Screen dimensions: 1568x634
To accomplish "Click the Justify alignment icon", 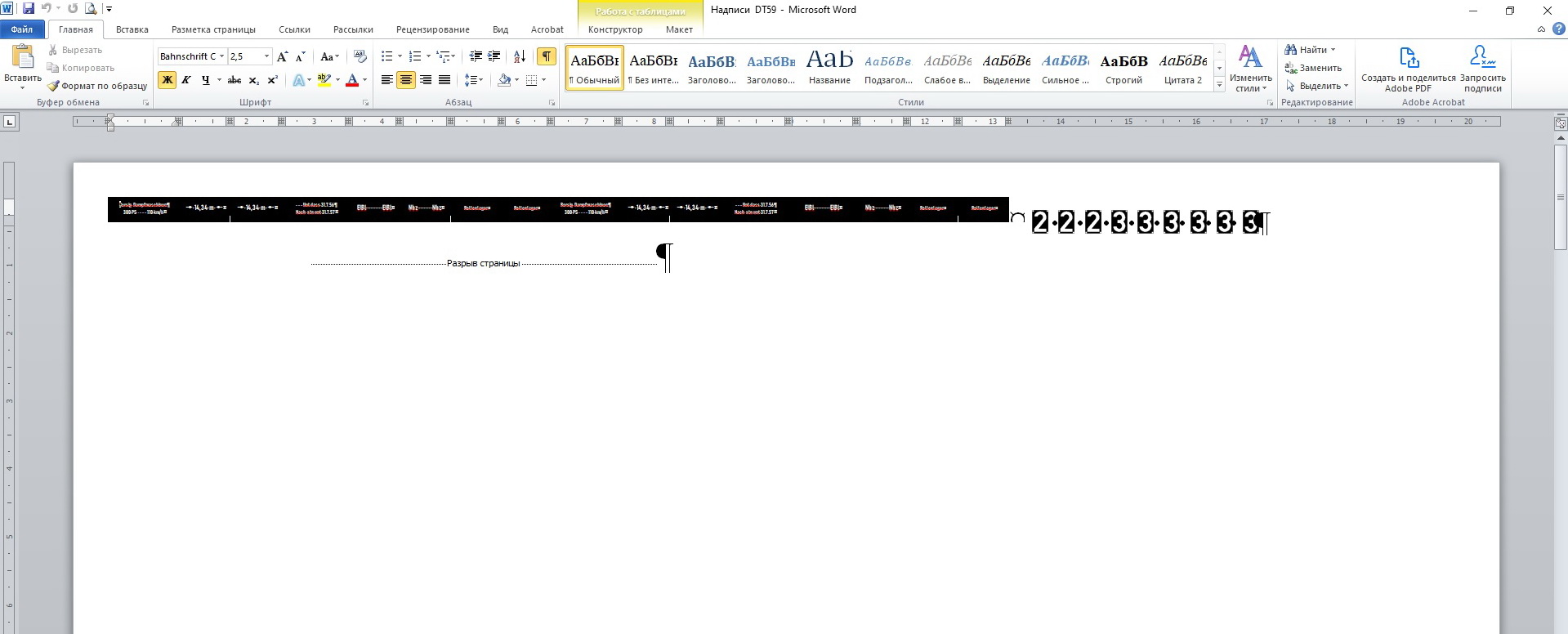I will point(444,80).
